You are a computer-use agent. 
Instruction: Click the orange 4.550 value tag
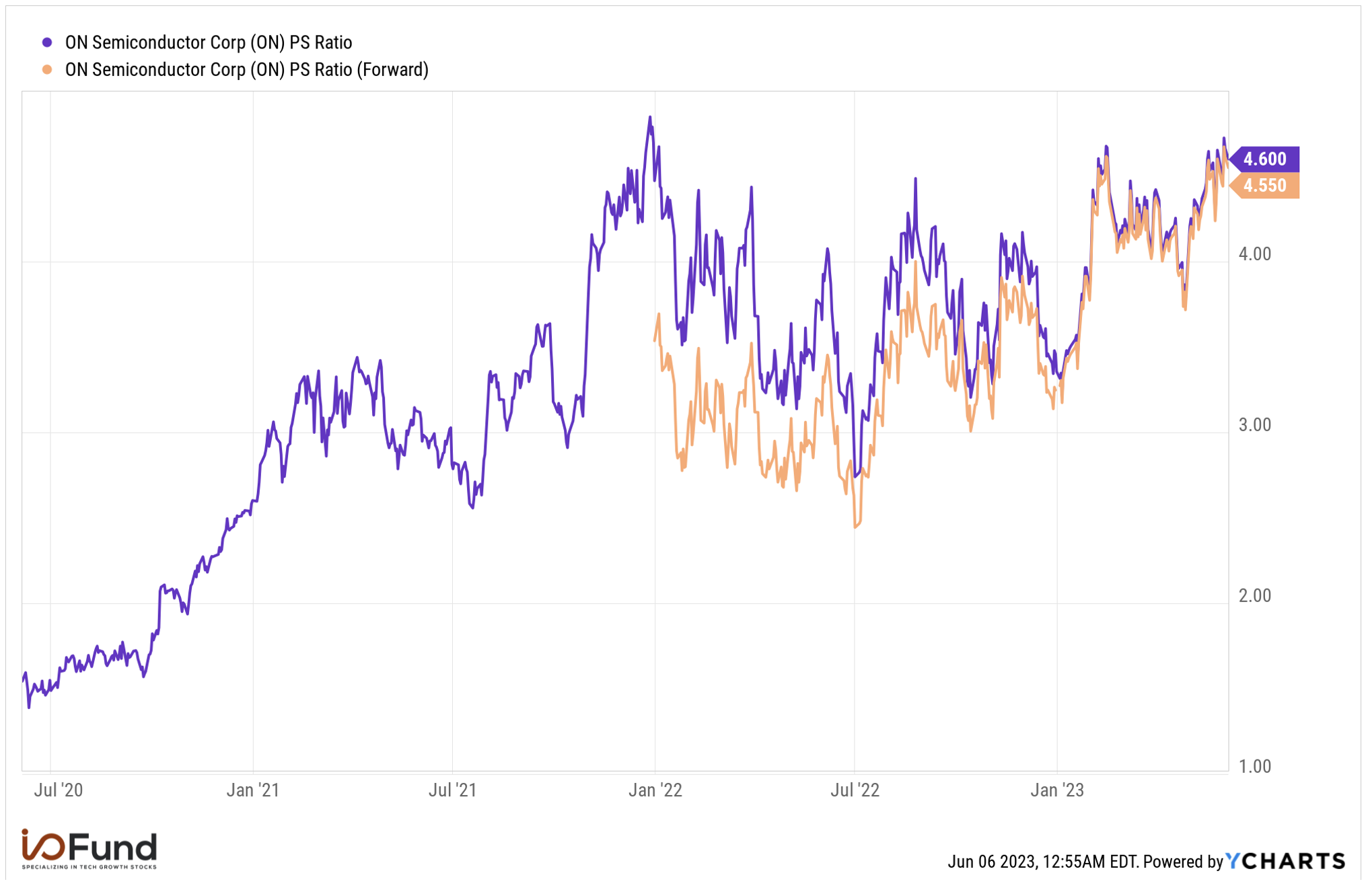coord(1264,185)
